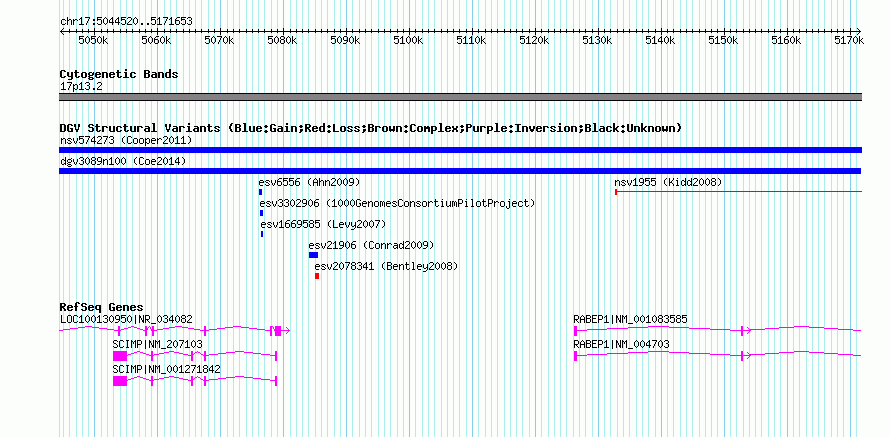Click the 5170k ruler tick label
The image size is (890, 437).
point(849,41)
